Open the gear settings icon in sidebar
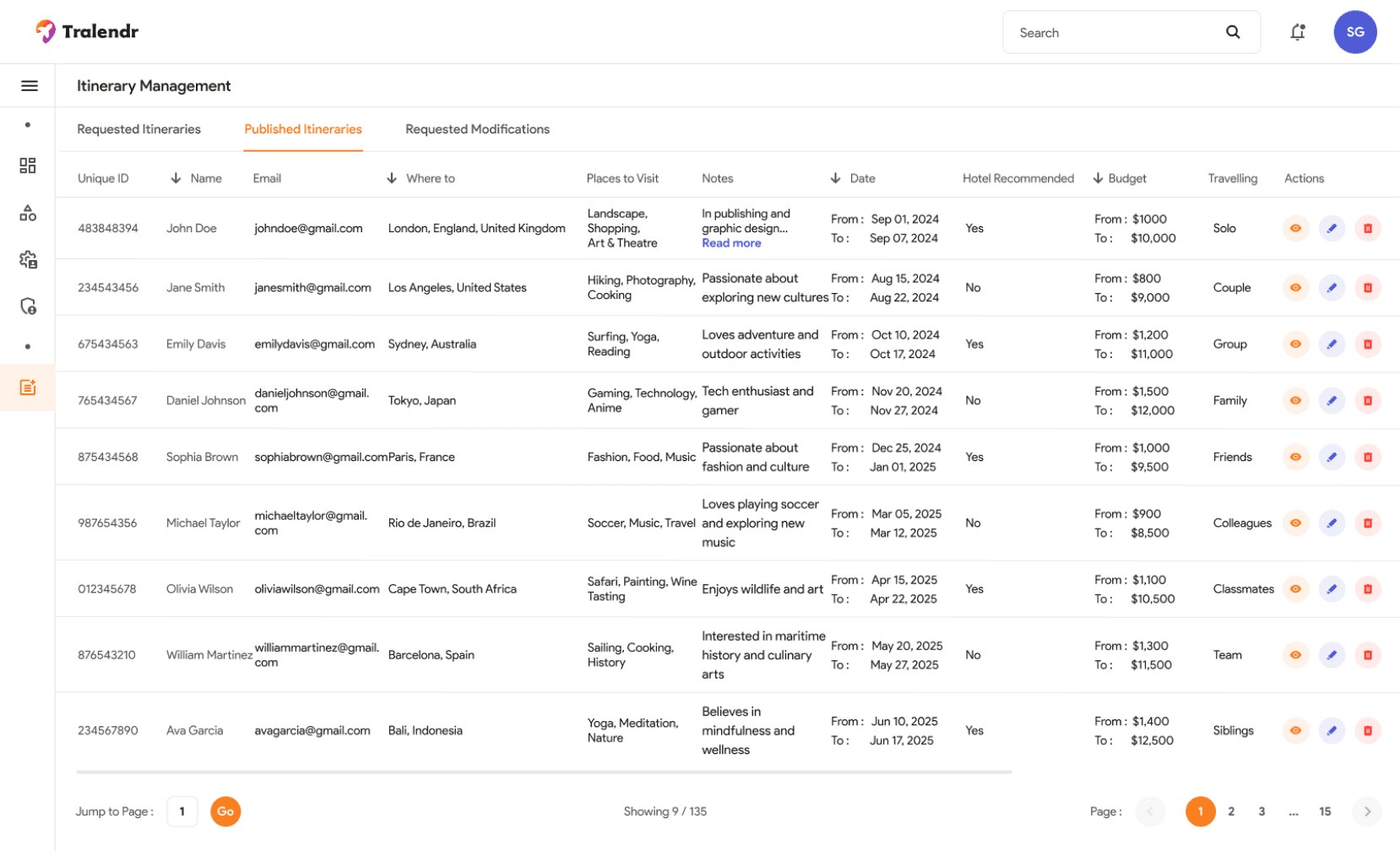The image size is (1400, 851). [28, 259]
